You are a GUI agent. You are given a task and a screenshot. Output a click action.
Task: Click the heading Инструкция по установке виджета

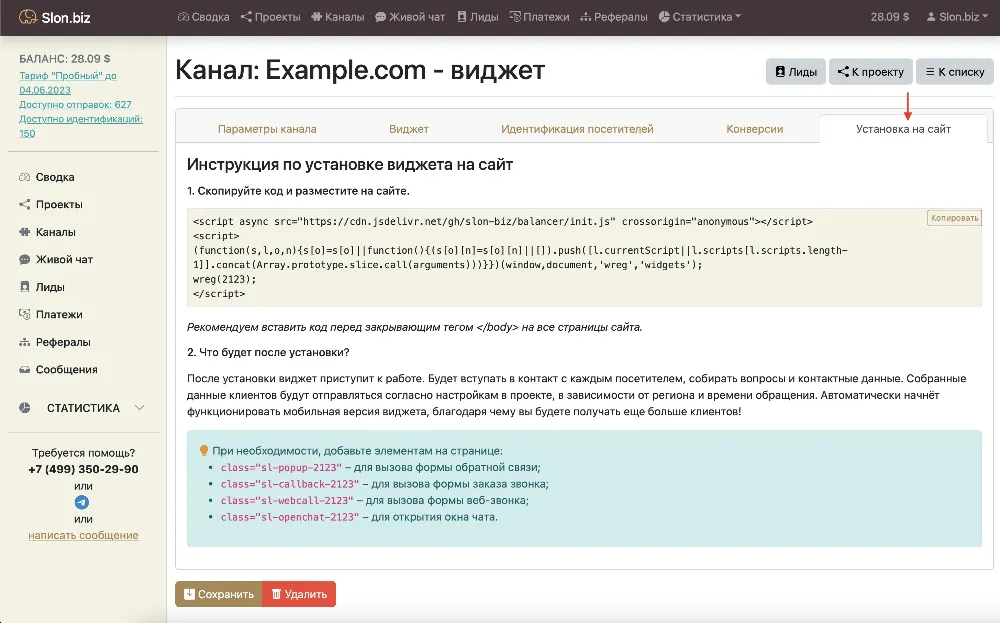[350, 165]
